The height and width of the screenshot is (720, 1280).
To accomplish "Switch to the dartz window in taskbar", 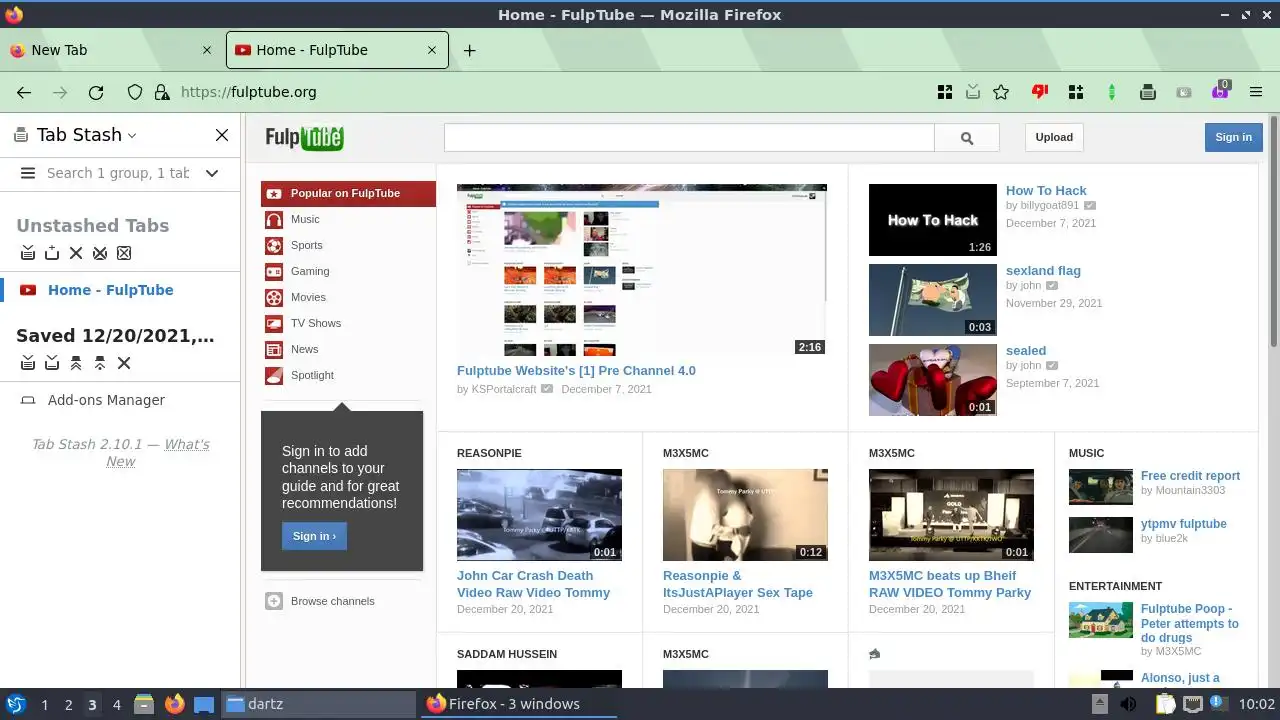I will pyautogui.click(x=319, y=704).
